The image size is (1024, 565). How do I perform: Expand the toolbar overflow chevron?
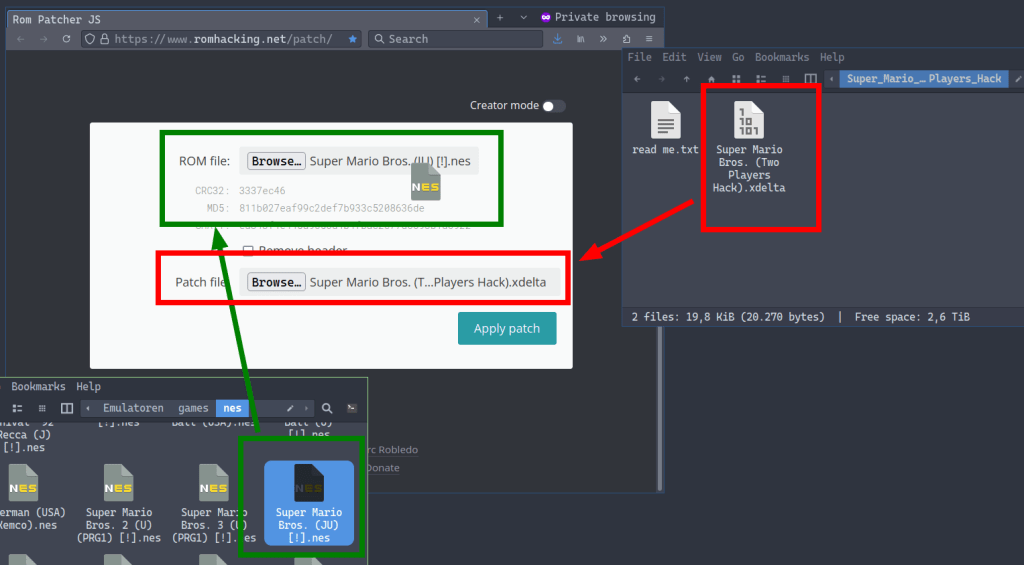point(603,39)
